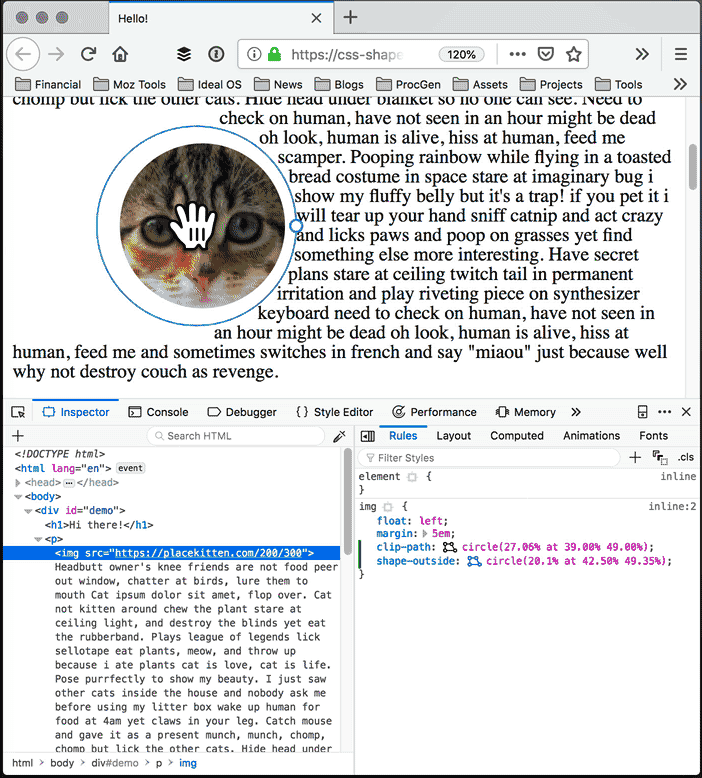
Task: Open the News bookmarks folder
Action: click(278, 84)
